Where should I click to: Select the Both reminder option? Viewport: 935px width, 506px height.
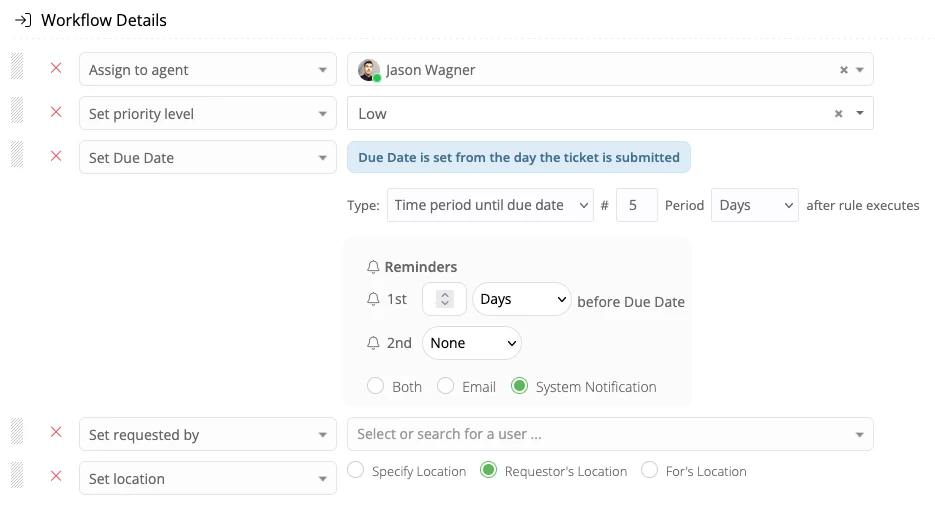(376, 386)
